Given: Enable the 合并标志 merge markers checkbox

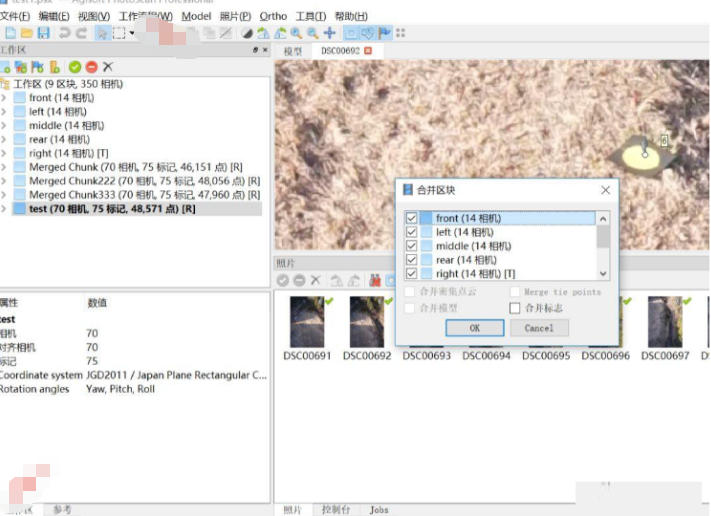Looking at the screenshot, I should click(515, 308).
